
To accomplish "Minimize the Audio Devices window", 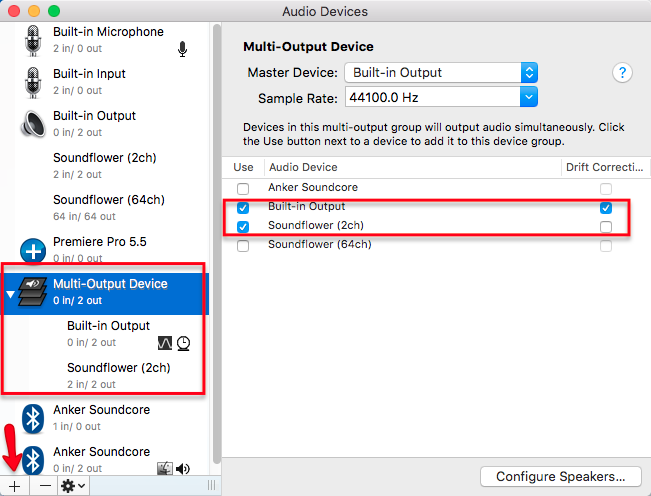I will pyautogui.click(x=34, y=11).
